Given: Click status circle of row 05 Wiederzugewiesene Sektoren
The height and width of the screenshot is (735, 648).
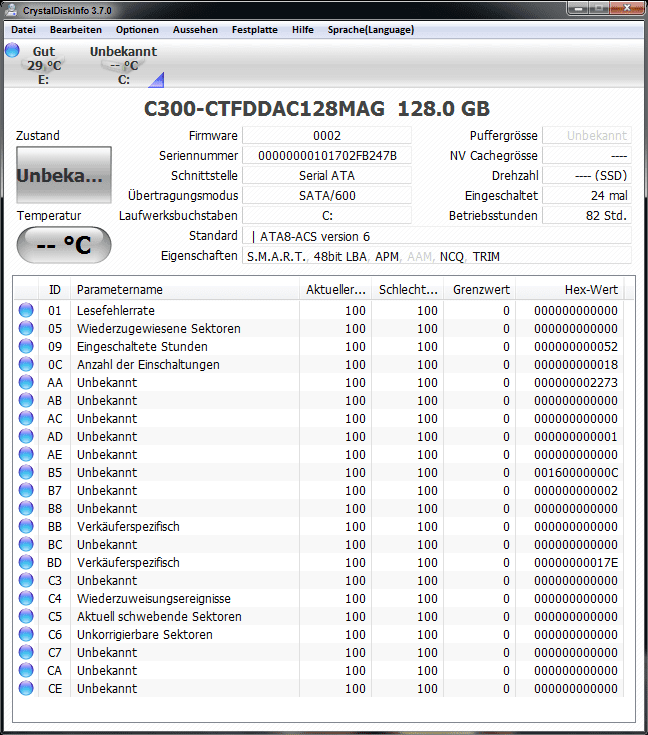Looking at the screenshot, I should pos(26,328).
